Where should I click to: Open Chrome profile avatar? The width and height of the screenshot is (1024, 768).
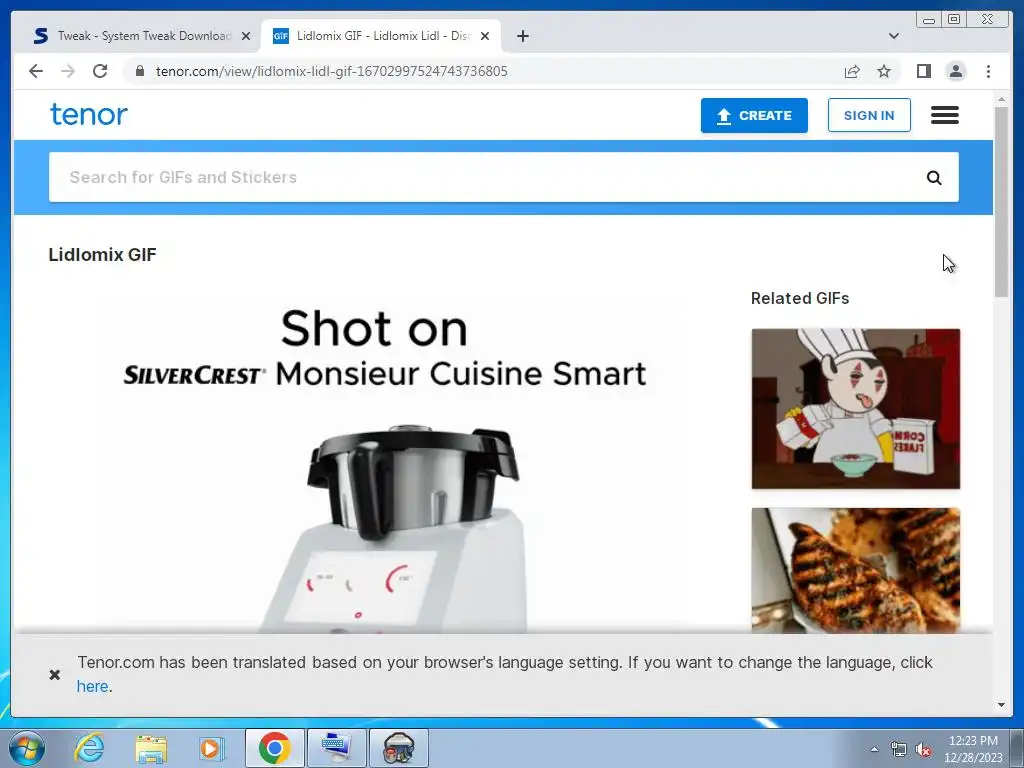coord(955,71)
